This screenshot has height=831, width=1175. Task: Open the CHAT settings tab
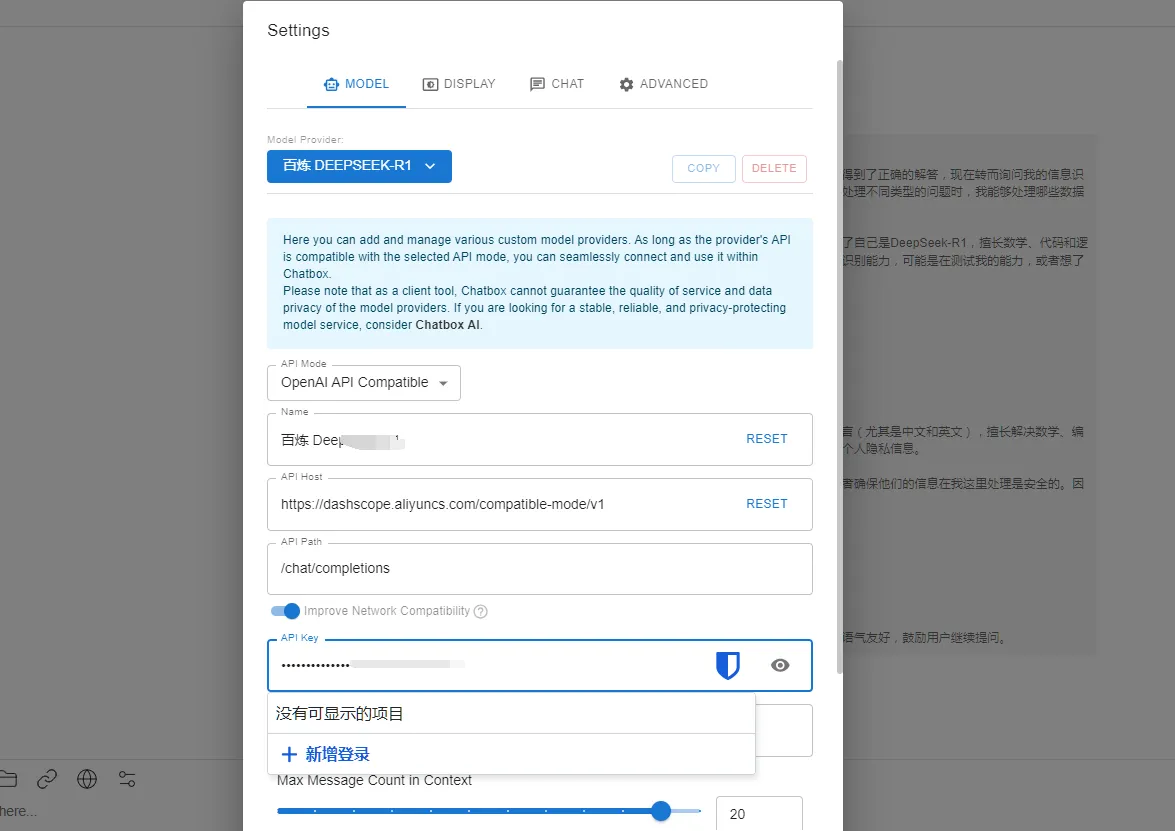(557, 84)
